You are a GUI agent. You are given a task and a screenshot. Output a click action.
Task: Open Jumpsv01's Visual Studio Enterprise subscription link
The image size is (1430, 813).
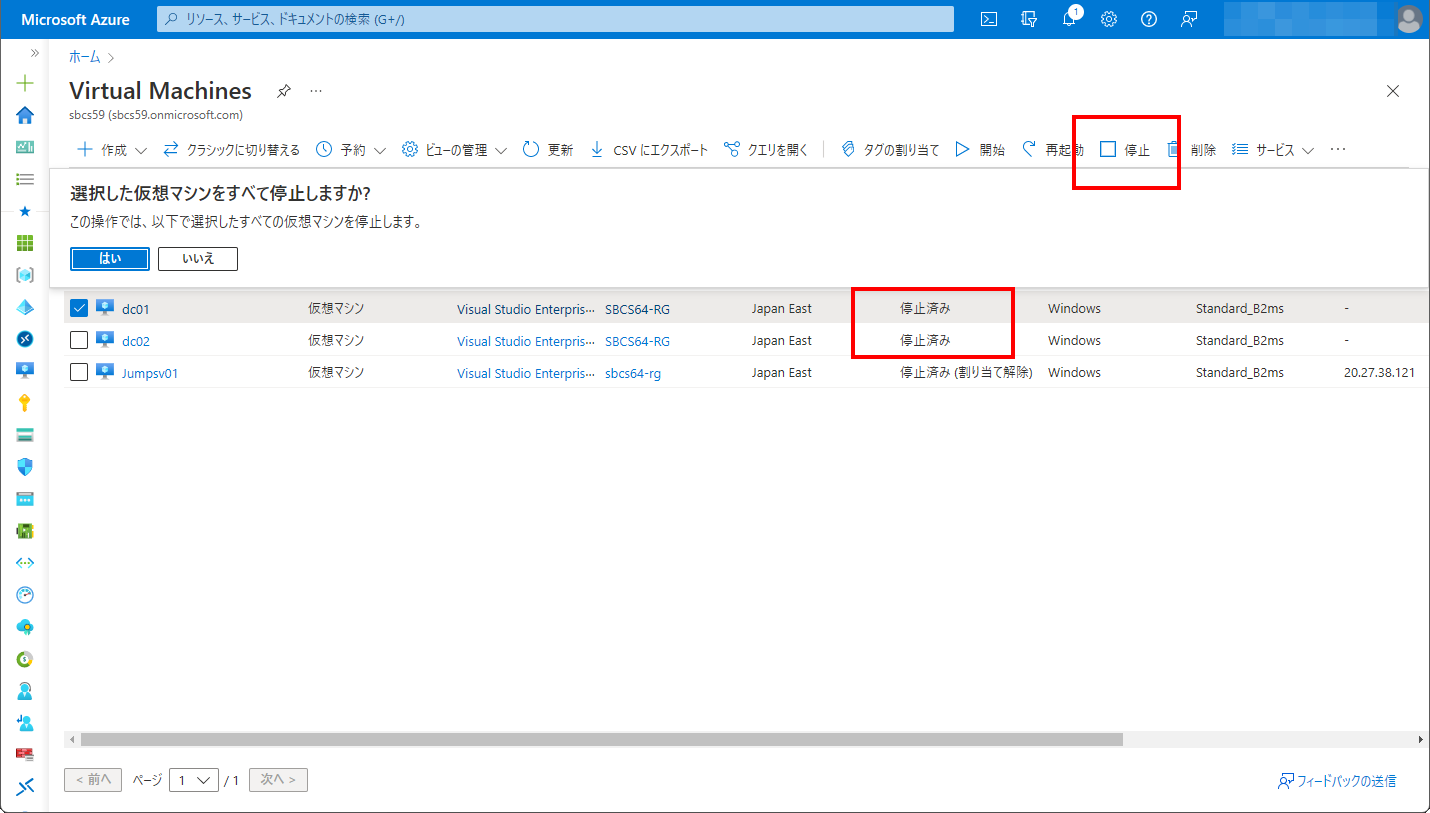pos(525,373)
